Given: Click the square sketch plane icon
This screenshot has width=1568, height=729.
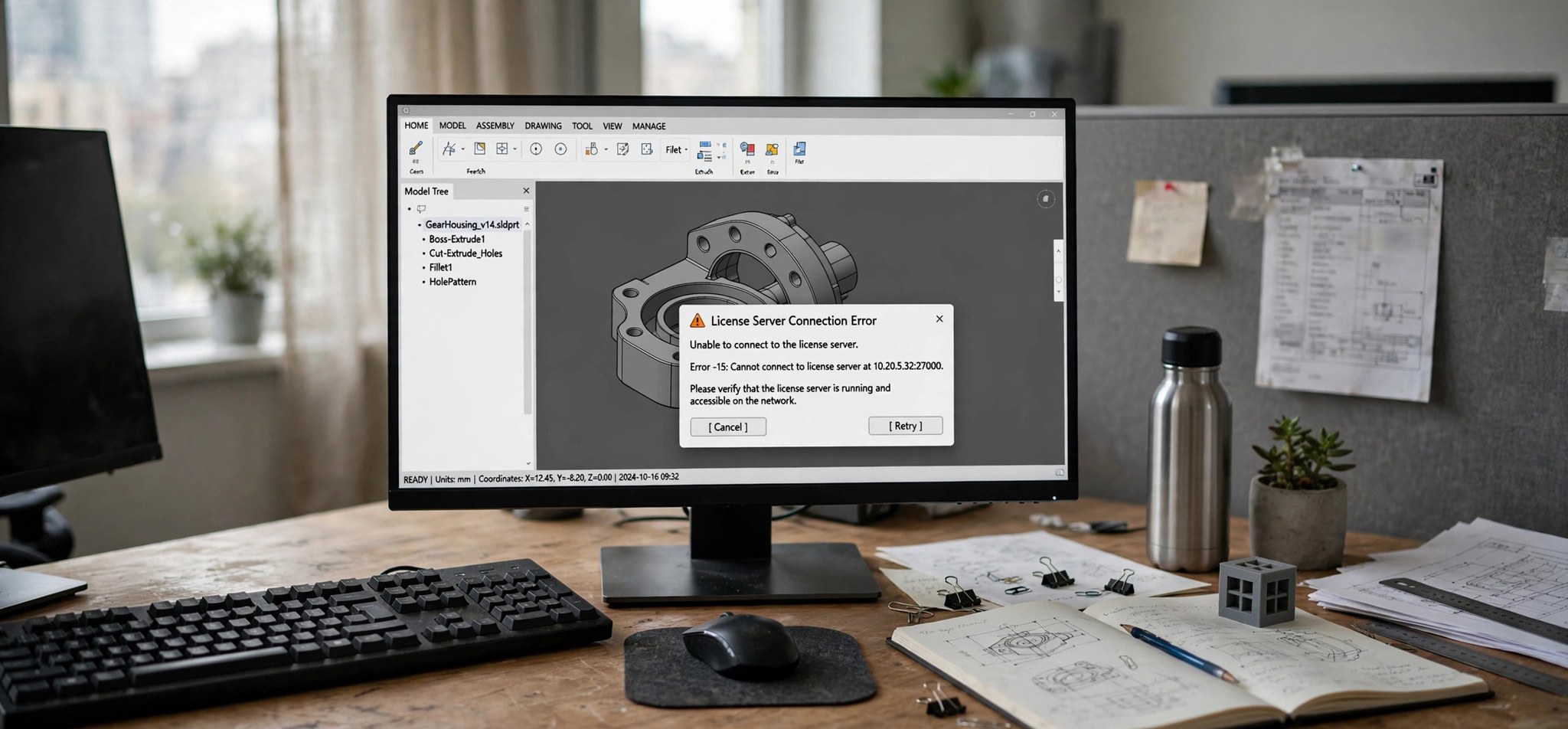Looking at the screenshot, I should (x=480, y=148).
